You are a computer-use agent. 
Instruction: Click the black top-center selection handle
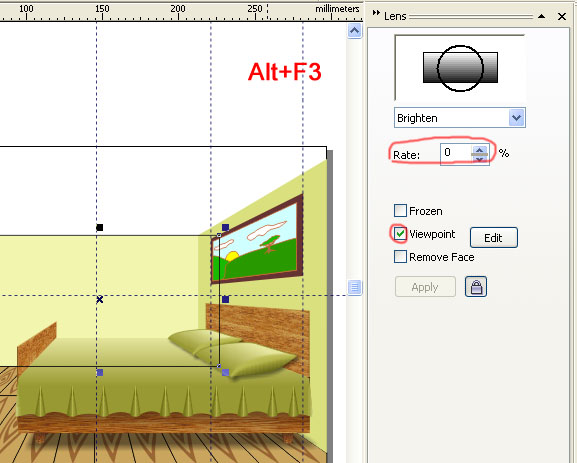99,227
